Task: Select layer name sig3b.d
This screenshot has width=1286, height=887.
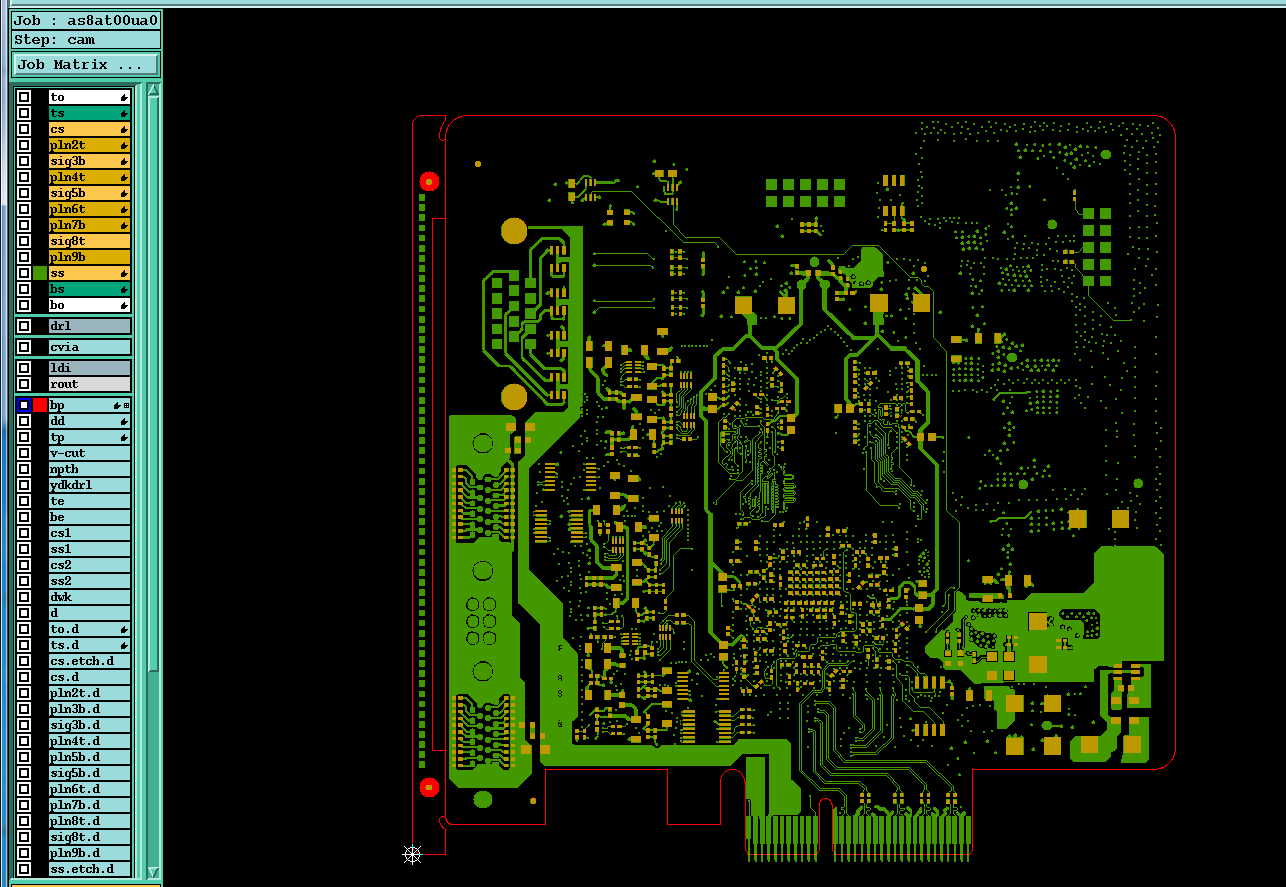Action: pos(90,725)
